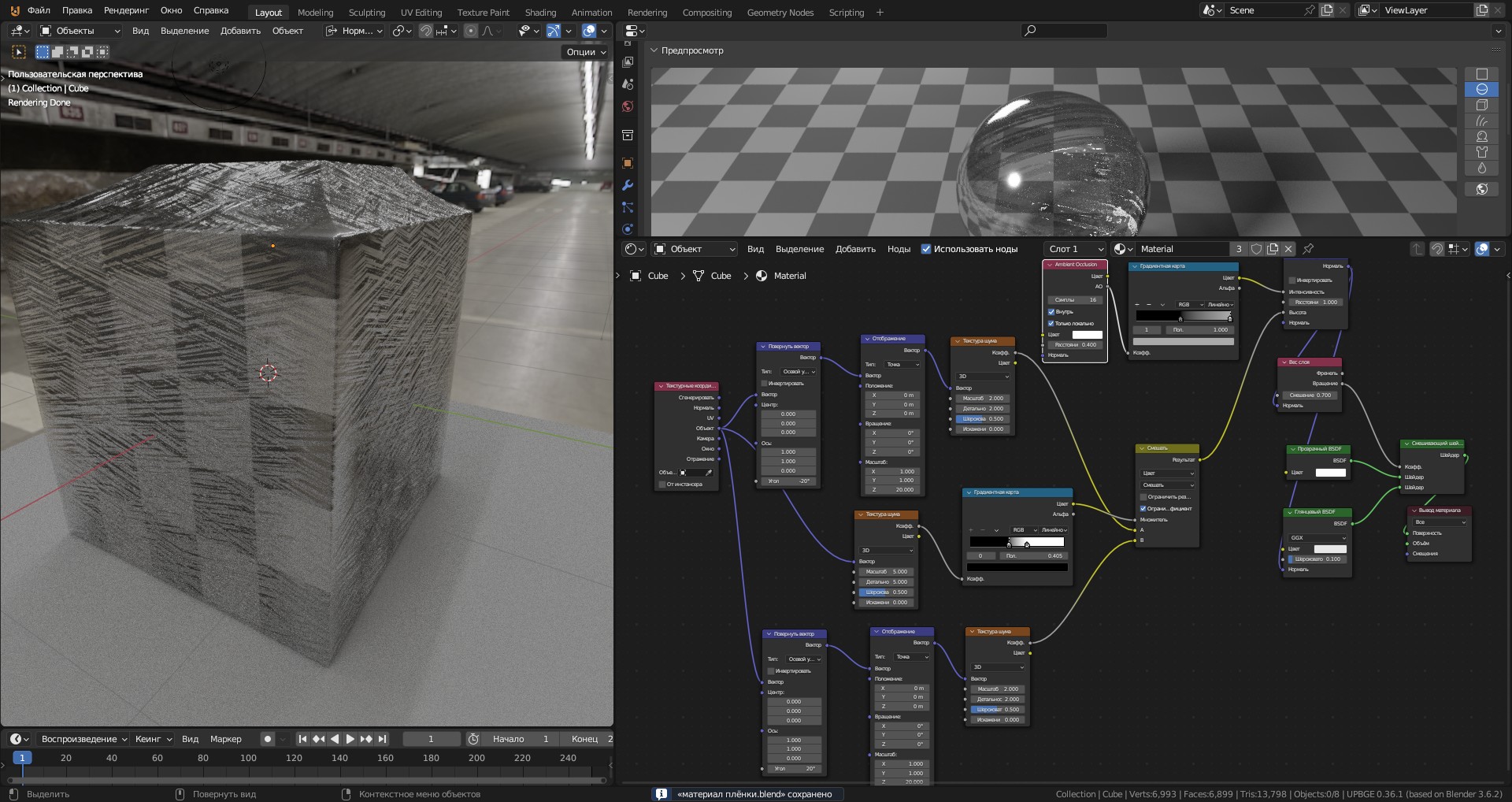The image size is (1512, 802).
Task: Open the Particles properties tab
Action: pos(628,207)
